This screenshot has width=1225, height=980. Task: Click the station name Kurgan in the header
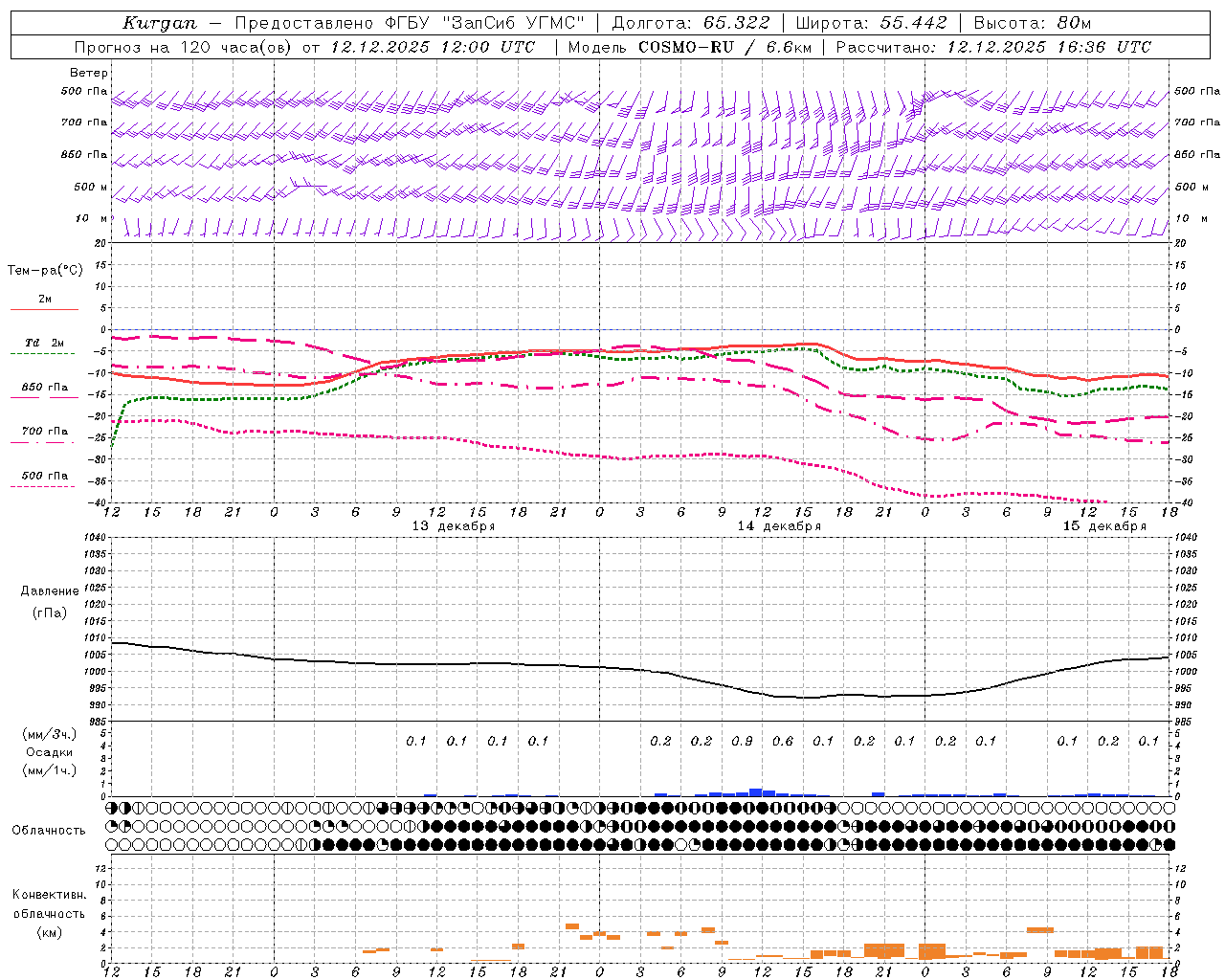160,23
